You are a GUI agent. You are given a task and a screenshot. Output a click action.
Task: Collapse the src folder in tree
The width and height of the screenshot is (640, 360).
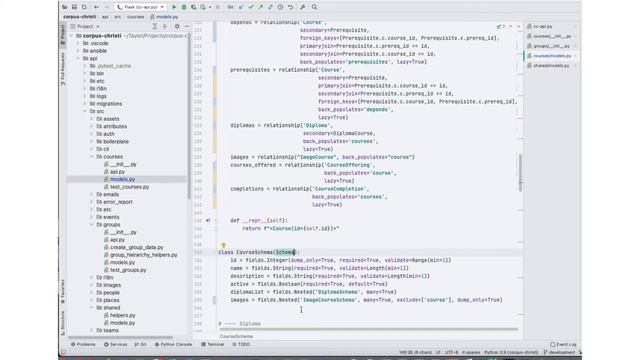tap(85, 111)
